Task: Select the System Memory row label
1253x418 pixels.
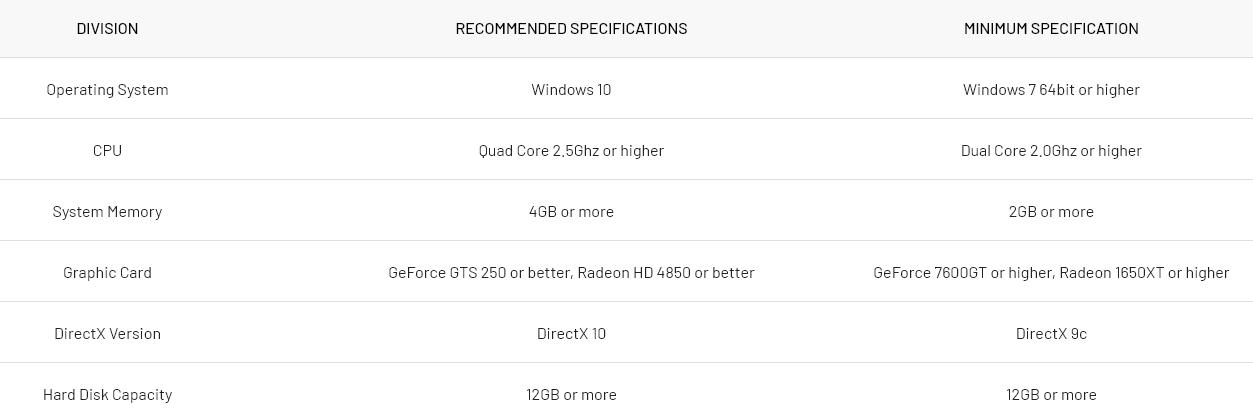Action: coord(107,211)
